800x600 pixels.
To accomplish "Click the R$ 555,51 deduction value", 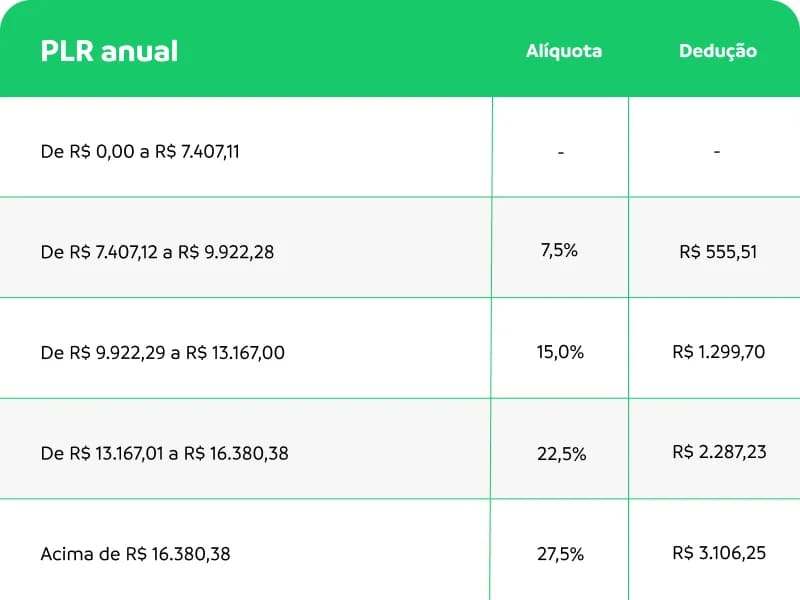I will coord(718,252).
